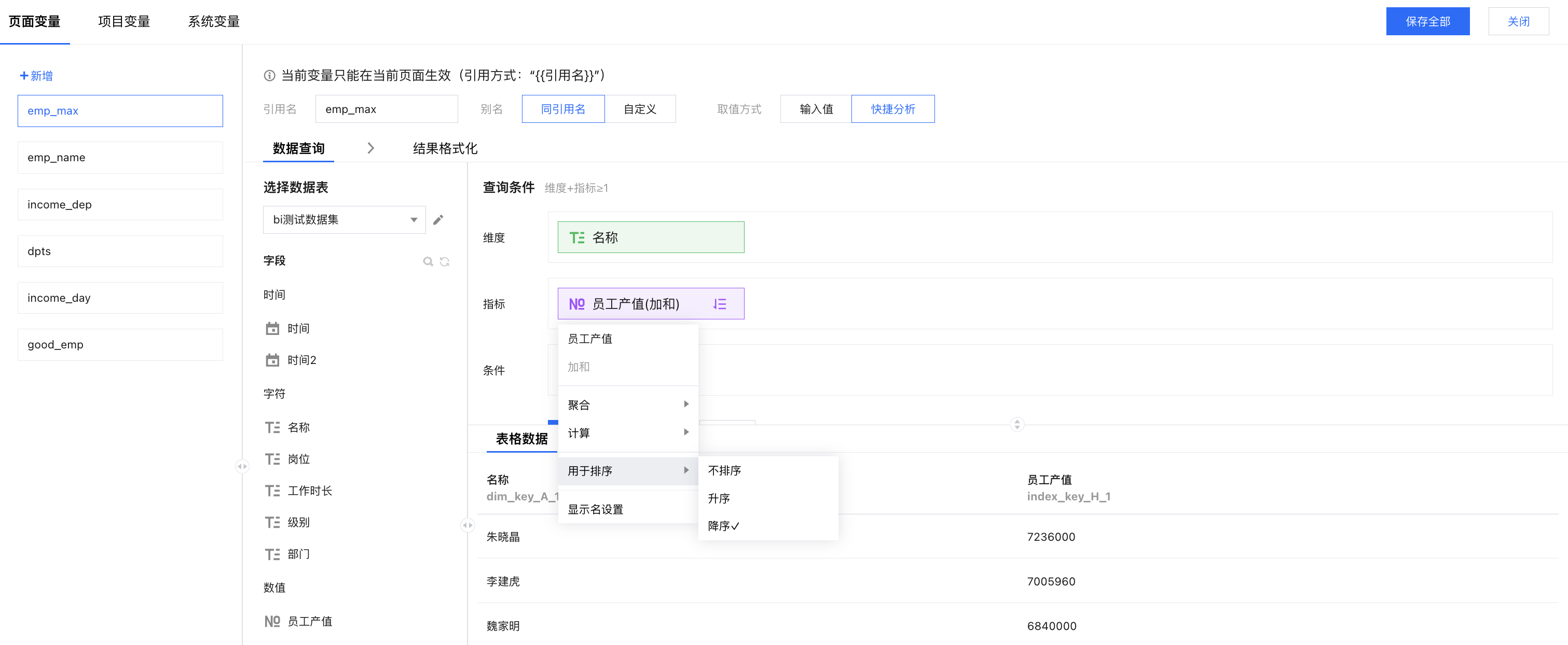Switch to 项目变量 tab
This screenshot has width=1568, height=645.
[x=124, y=22]
